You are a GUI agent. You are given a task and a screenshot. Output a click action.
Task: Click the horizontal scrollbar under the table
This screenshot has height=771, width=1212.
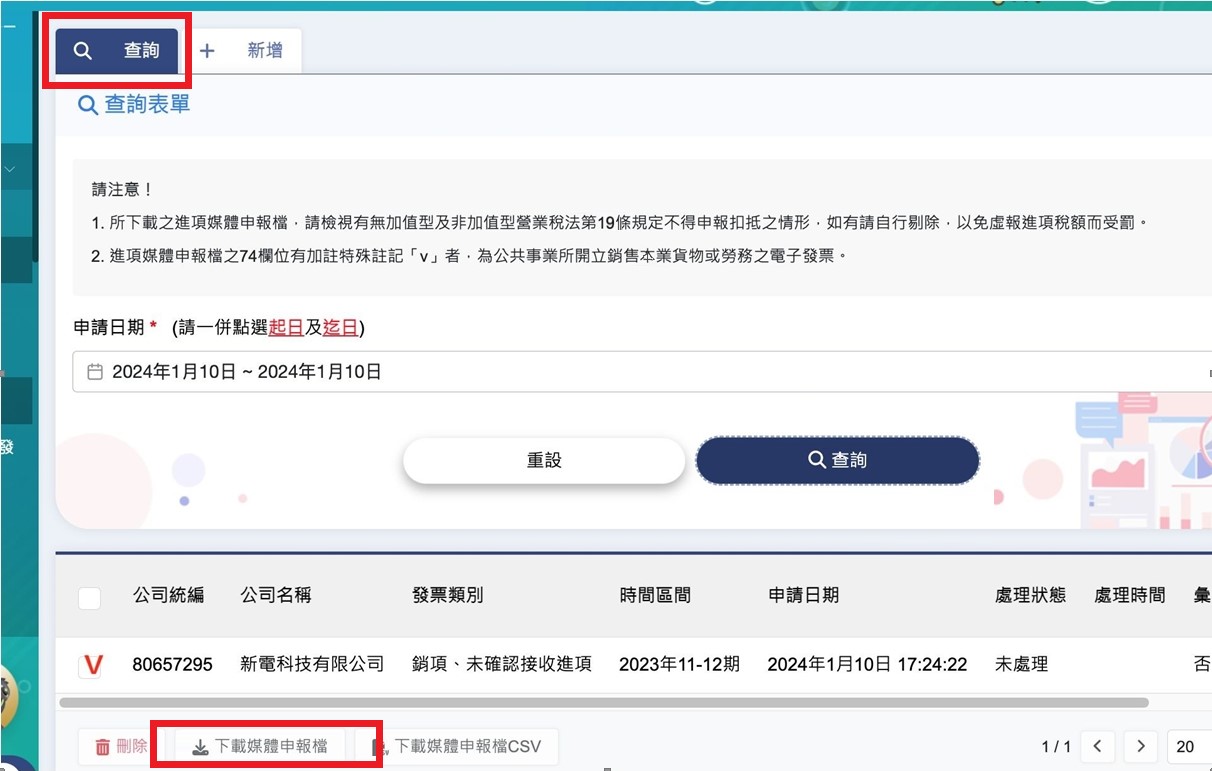point(600,703)
